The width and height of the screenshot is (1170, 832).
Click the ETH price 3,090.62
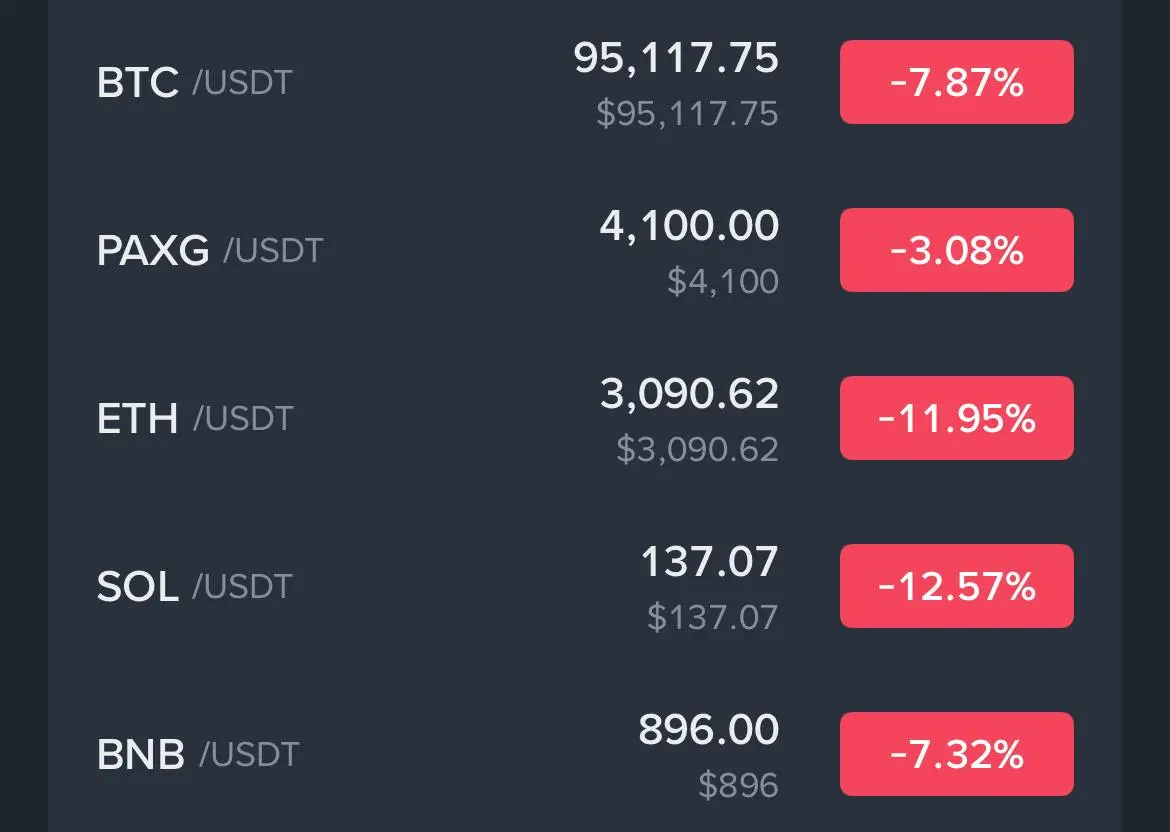[689, 394]
